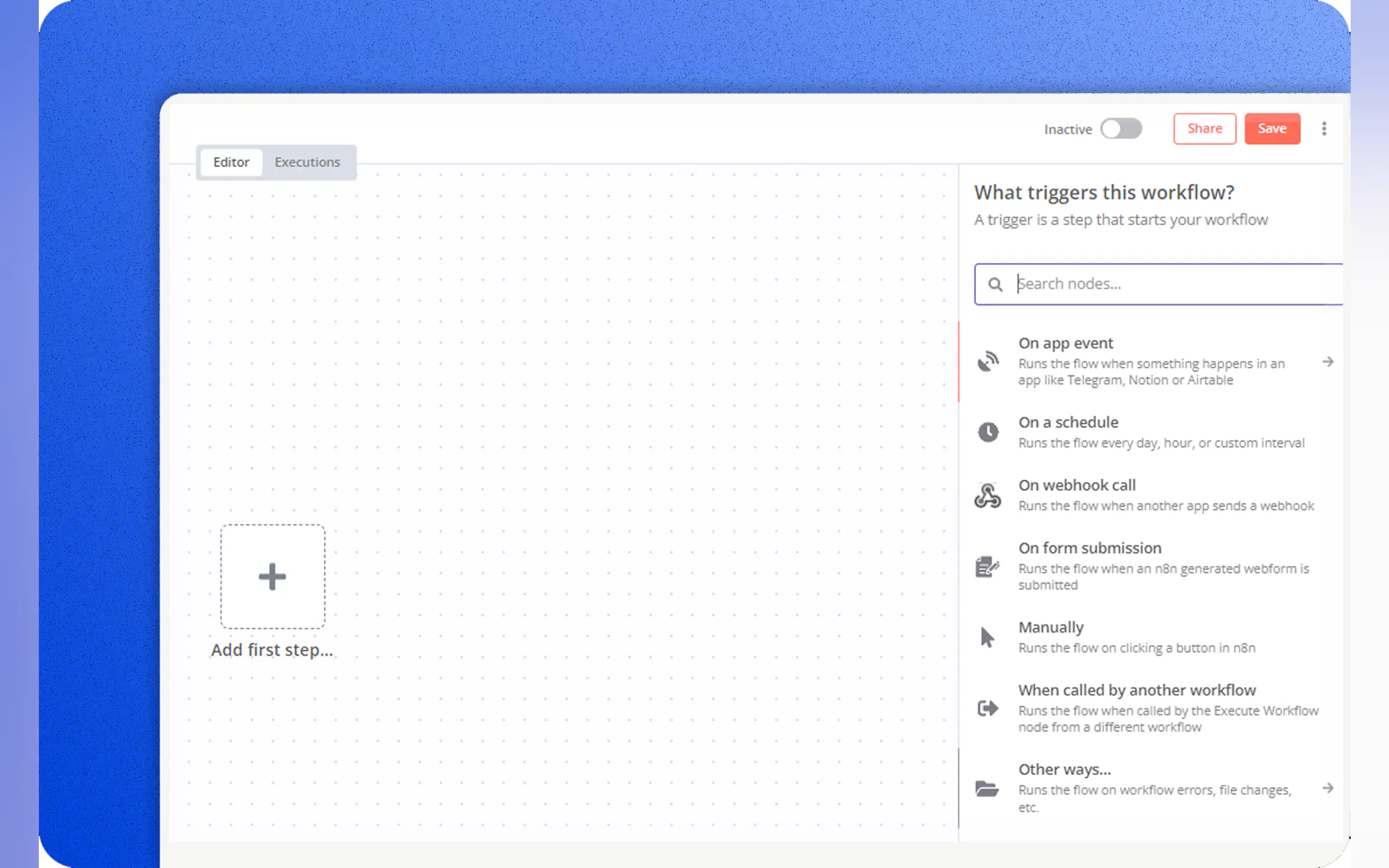The height and width of the screenshot is (868, 1389).
Task: Click the Add first step label
Action: pyautogui.click(x=272, y=650)
